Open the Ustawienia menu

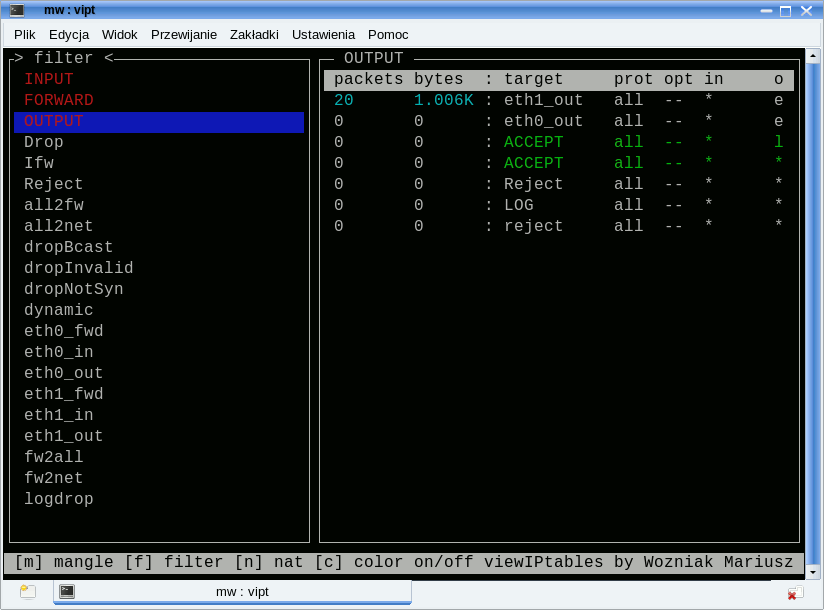point(323,34)
